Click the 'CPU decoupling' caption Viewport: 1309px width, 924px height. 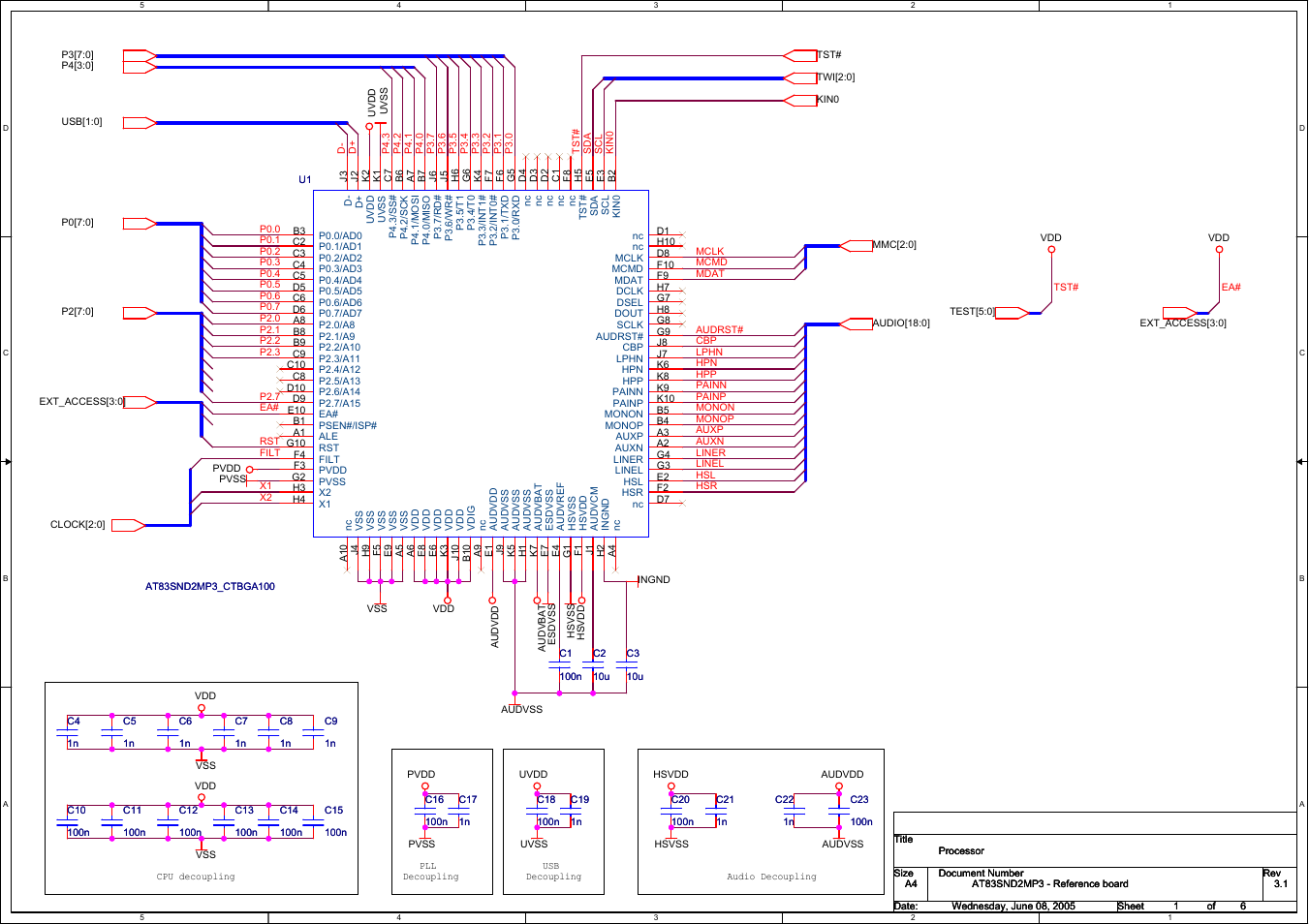point(196,877)
